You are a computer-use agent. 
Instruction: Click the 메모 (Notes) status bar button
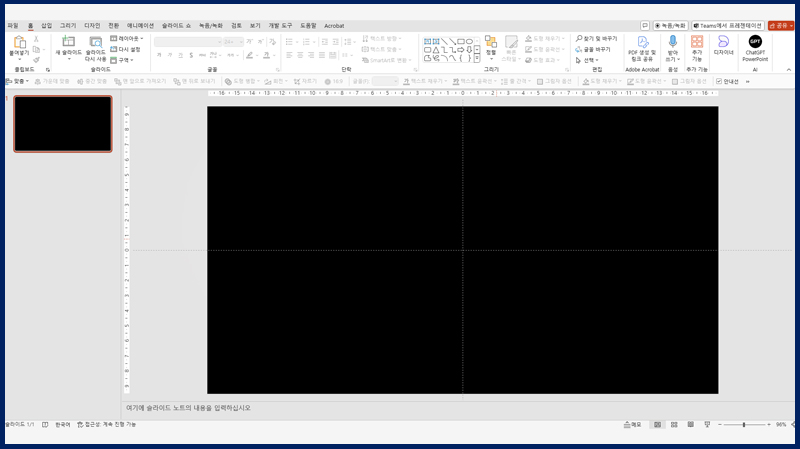(x=632, y=425)
